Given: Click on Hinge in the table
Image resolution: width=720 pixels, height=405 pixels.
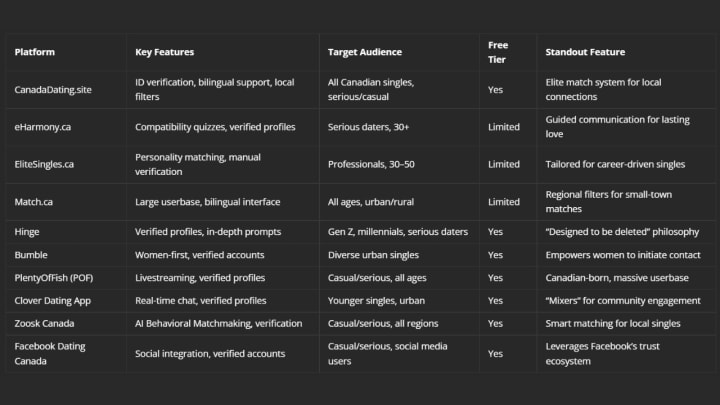Looking at the screenshot, I should click(x=27, y=232).
